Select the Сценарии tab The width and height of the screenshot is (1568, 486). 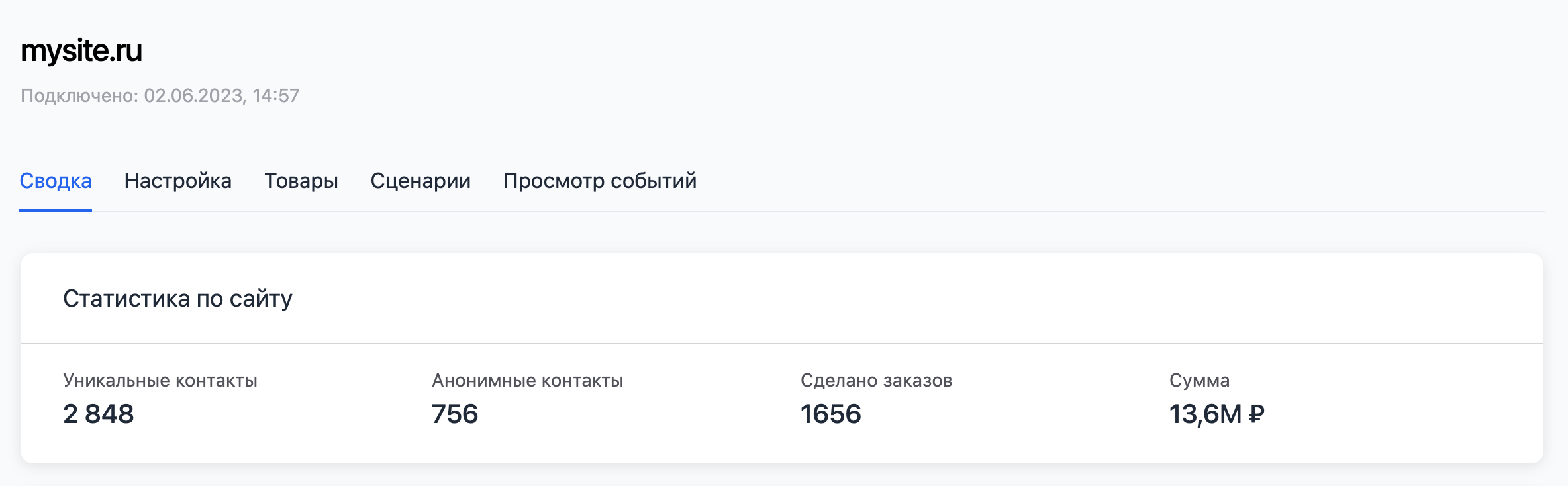420,180
